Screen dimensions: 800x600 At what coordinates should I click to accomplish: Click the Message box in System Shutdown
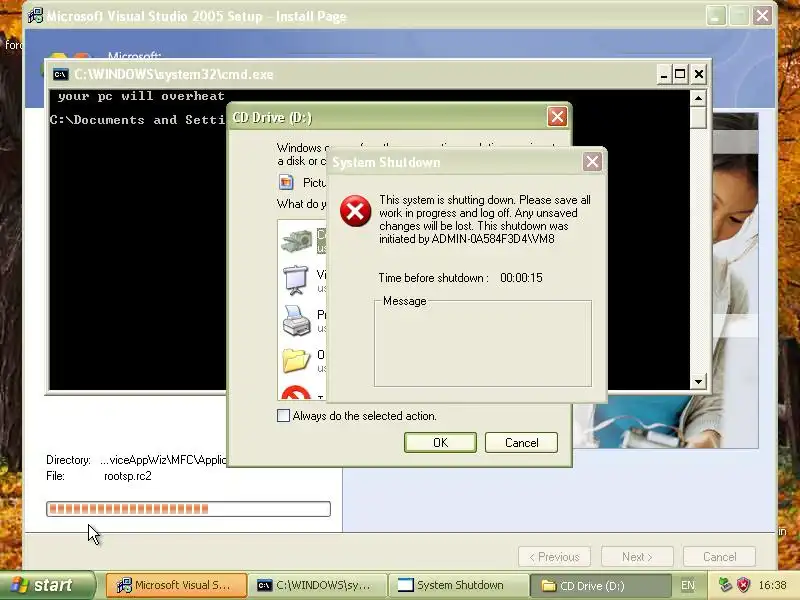coord(483,345)
